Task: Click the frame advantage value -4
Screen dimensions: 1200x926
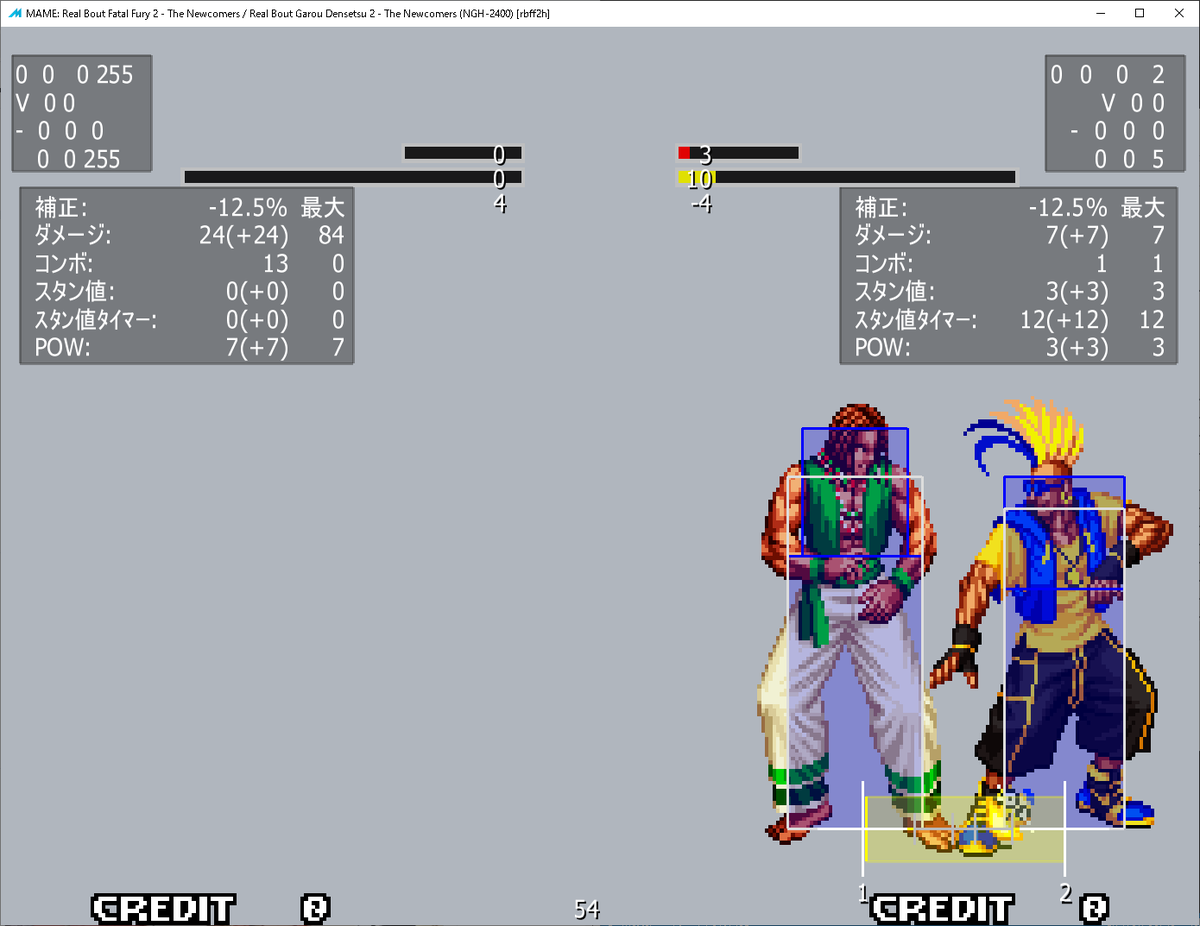Action: click(x=701, y=205)
